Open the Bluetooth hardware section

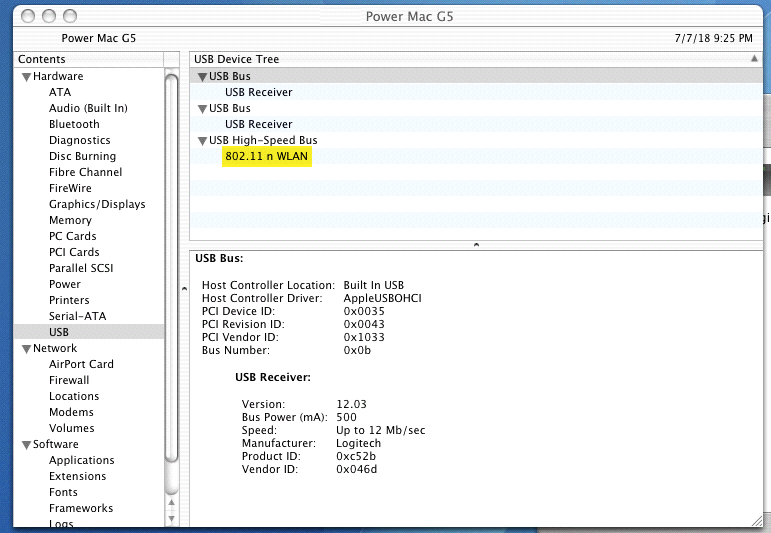point(74,124)
